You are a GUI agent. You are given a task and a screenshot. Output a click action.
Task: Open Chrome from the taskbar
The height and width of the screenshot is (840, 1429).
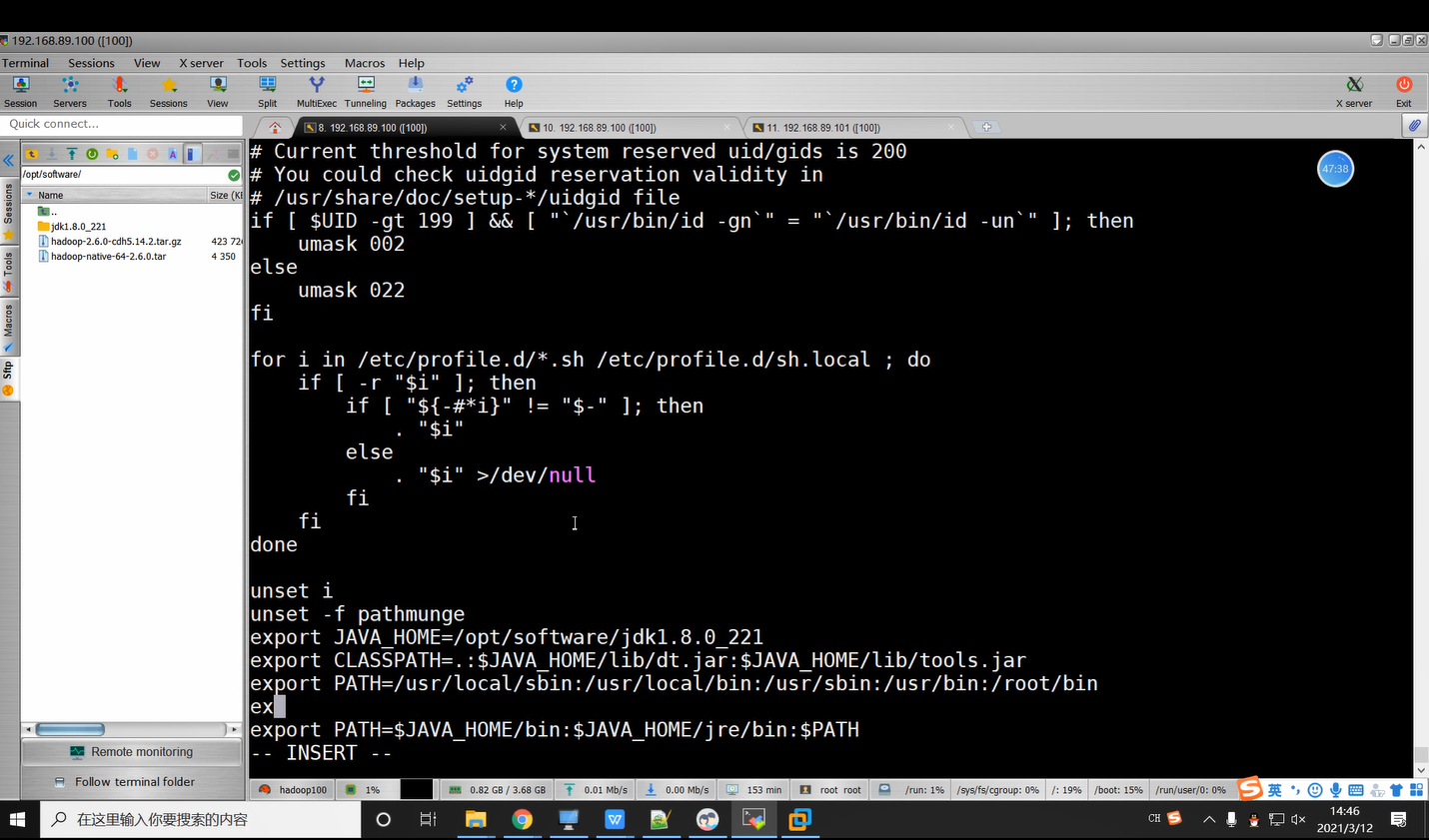522,820
